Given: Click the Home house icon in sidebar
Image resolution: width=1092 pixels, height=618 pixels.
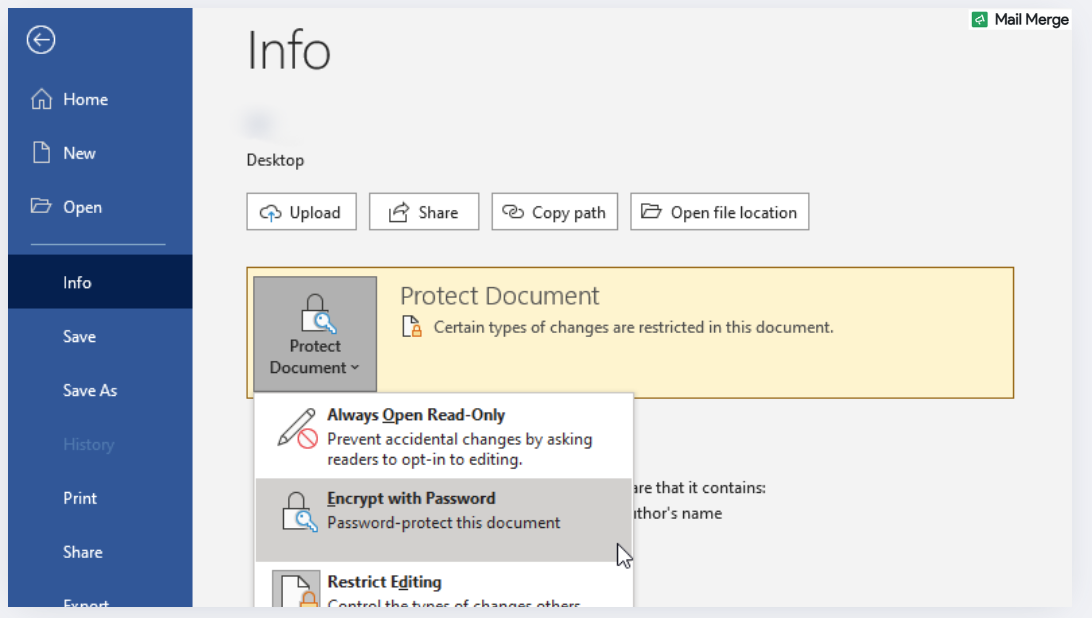Looking at the screenshot, I should click(41, 99).
